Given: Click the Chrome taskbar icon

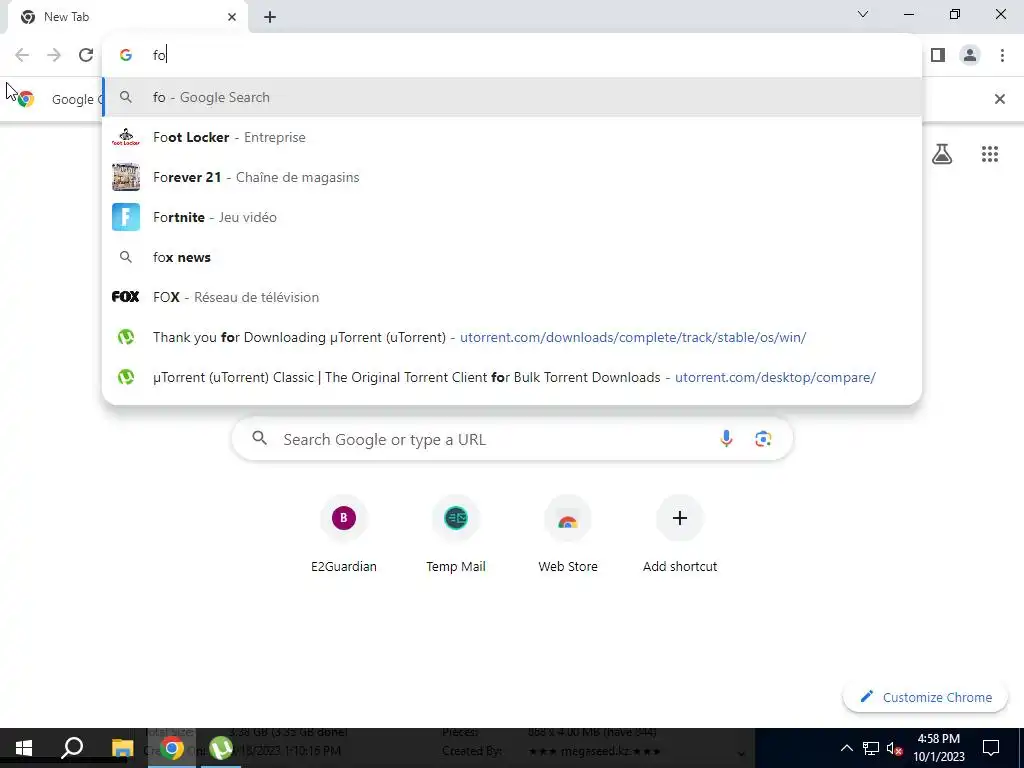Looking at the screenshot, I should click(x=172, y=748).
